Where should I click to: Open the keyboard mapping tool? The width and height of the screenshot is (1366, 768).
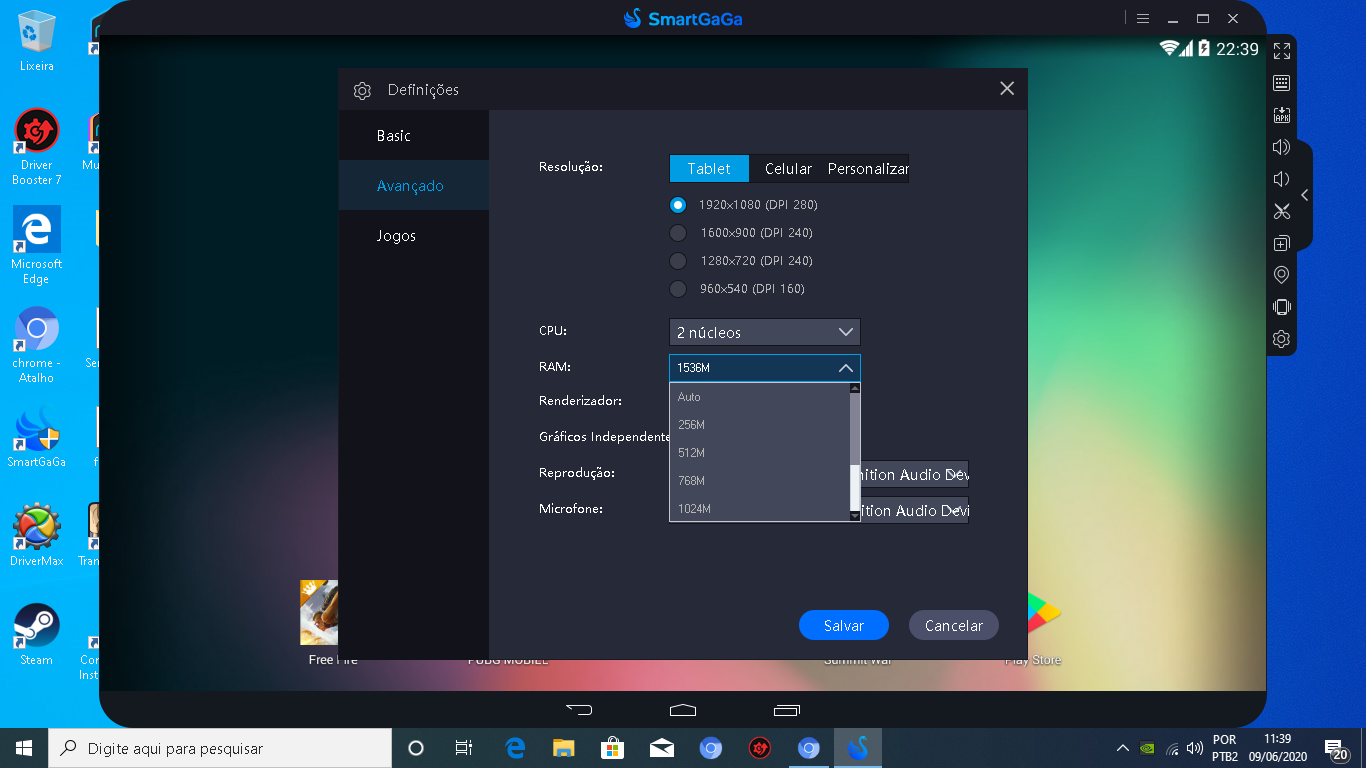pyautogui.click(x=1281, y=83)
